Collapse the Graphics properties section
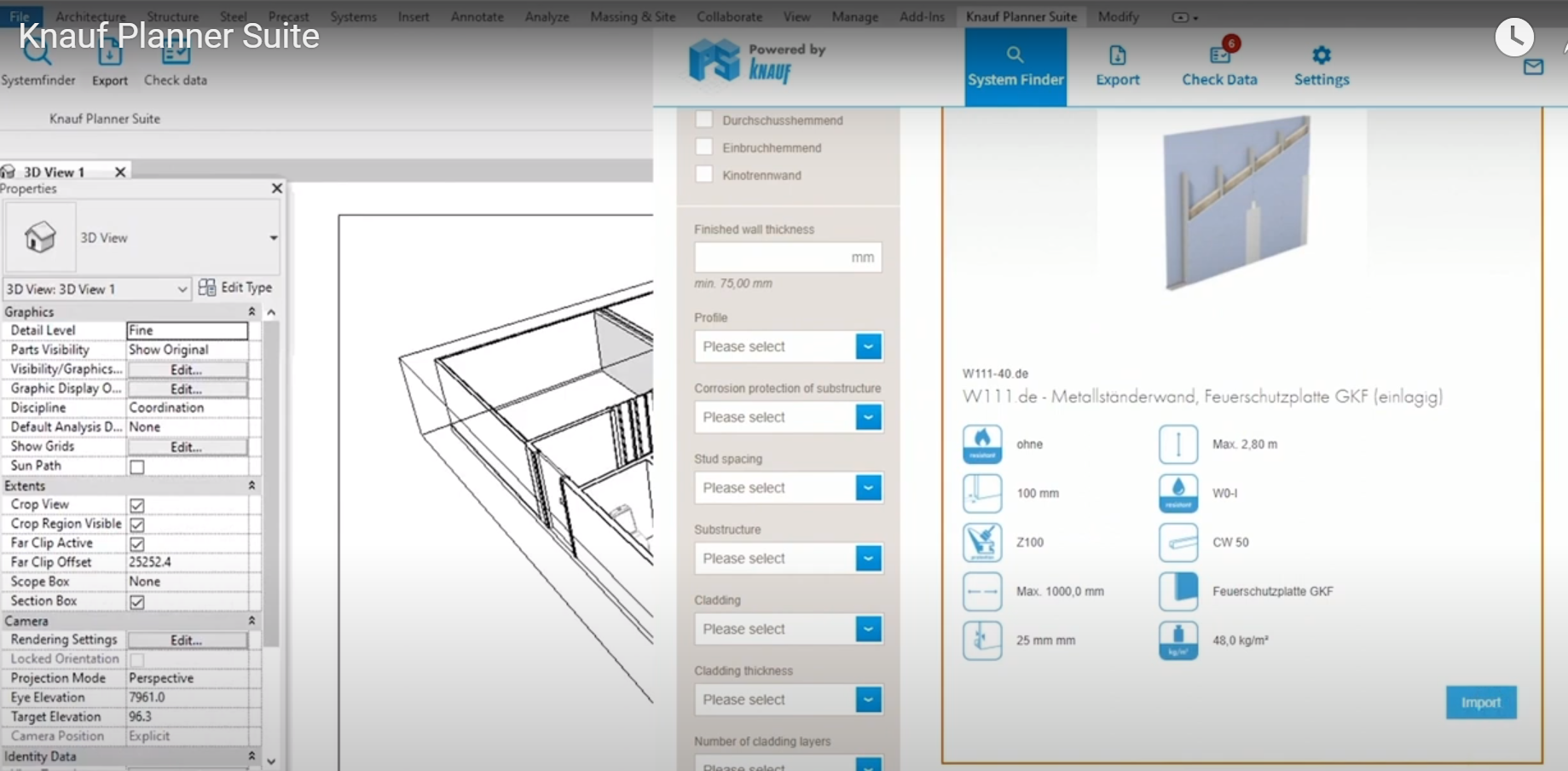 (x=252, y=312)
